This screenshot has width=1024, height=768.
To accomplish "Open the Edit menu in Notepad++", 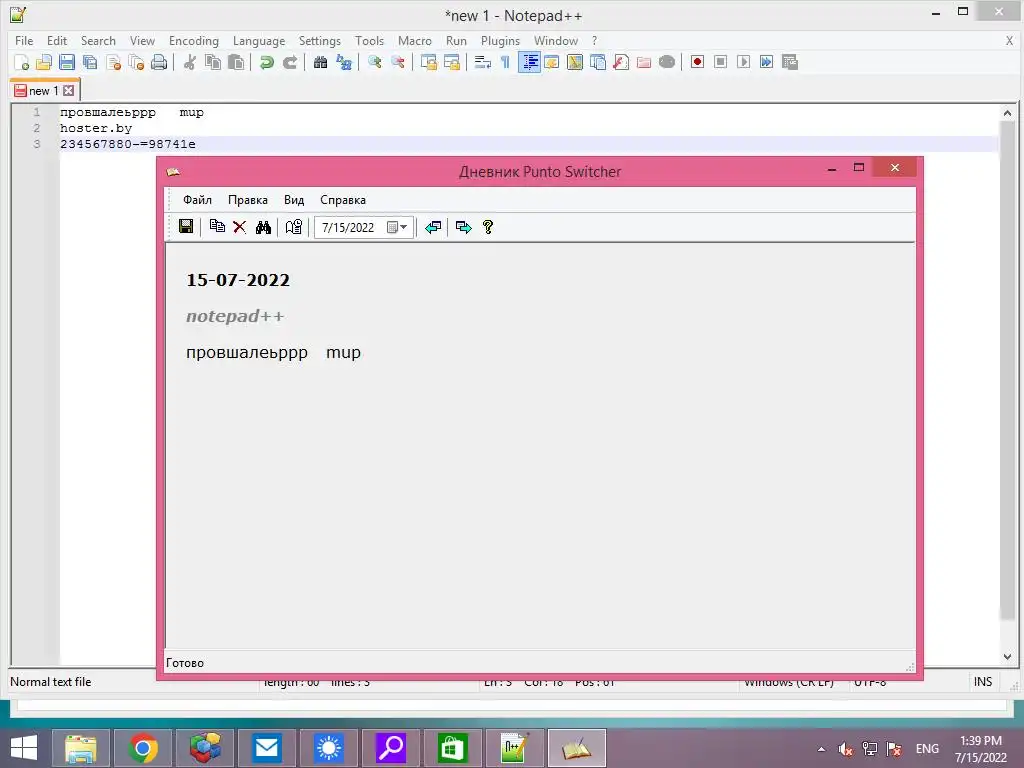I will (57, 40).
